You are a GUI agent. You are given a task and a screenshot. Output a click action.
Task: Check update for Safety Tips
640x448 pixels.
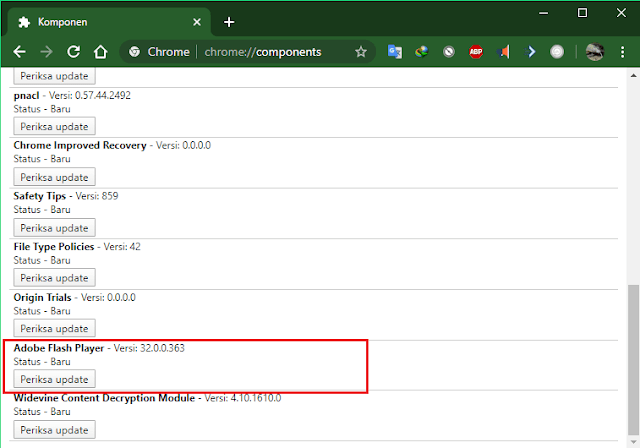point(54,228)
